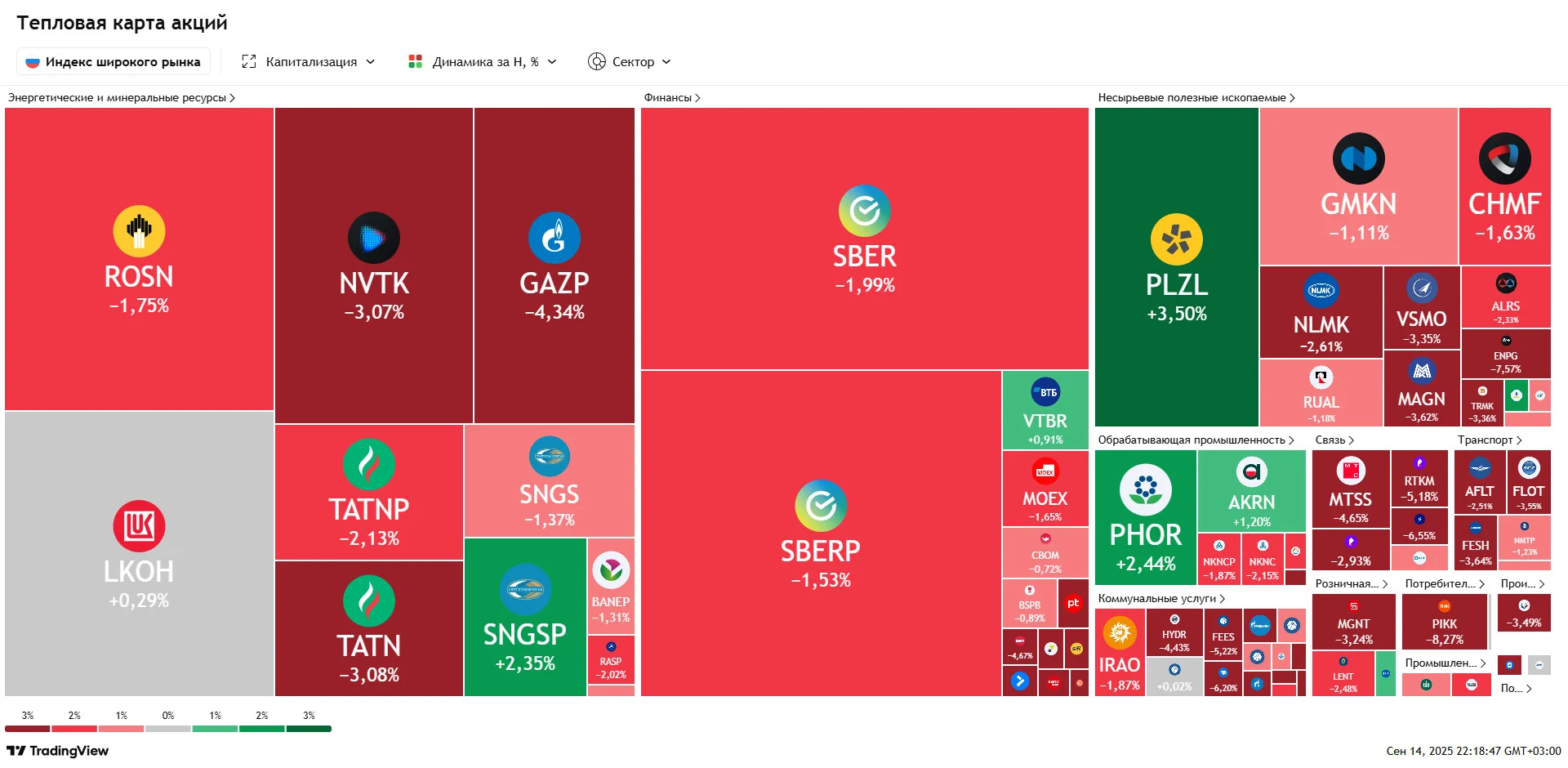Click the gray 0% legend swatch
This screenshot has width=1568, height=768.
(x=168, y=729)
